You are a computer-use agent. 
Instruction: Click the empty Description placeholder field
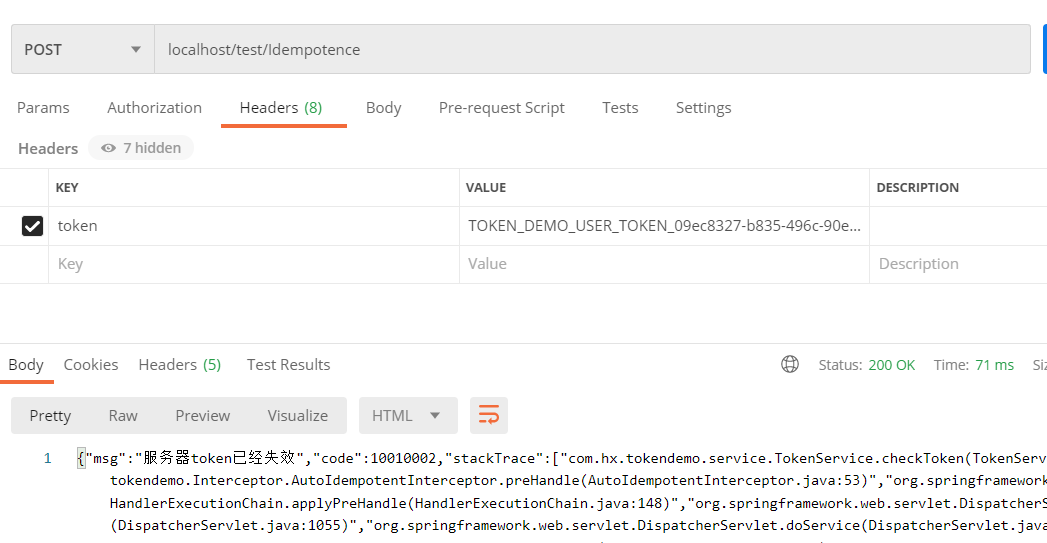tap(958, 264)
